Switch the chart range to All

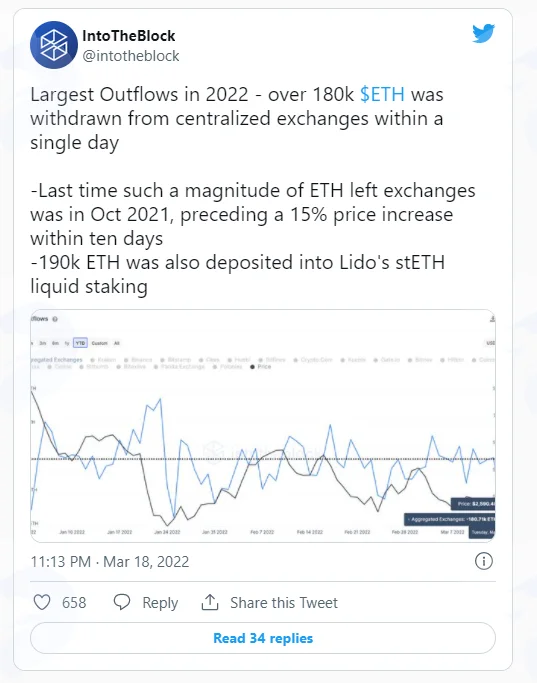[117, 343]
